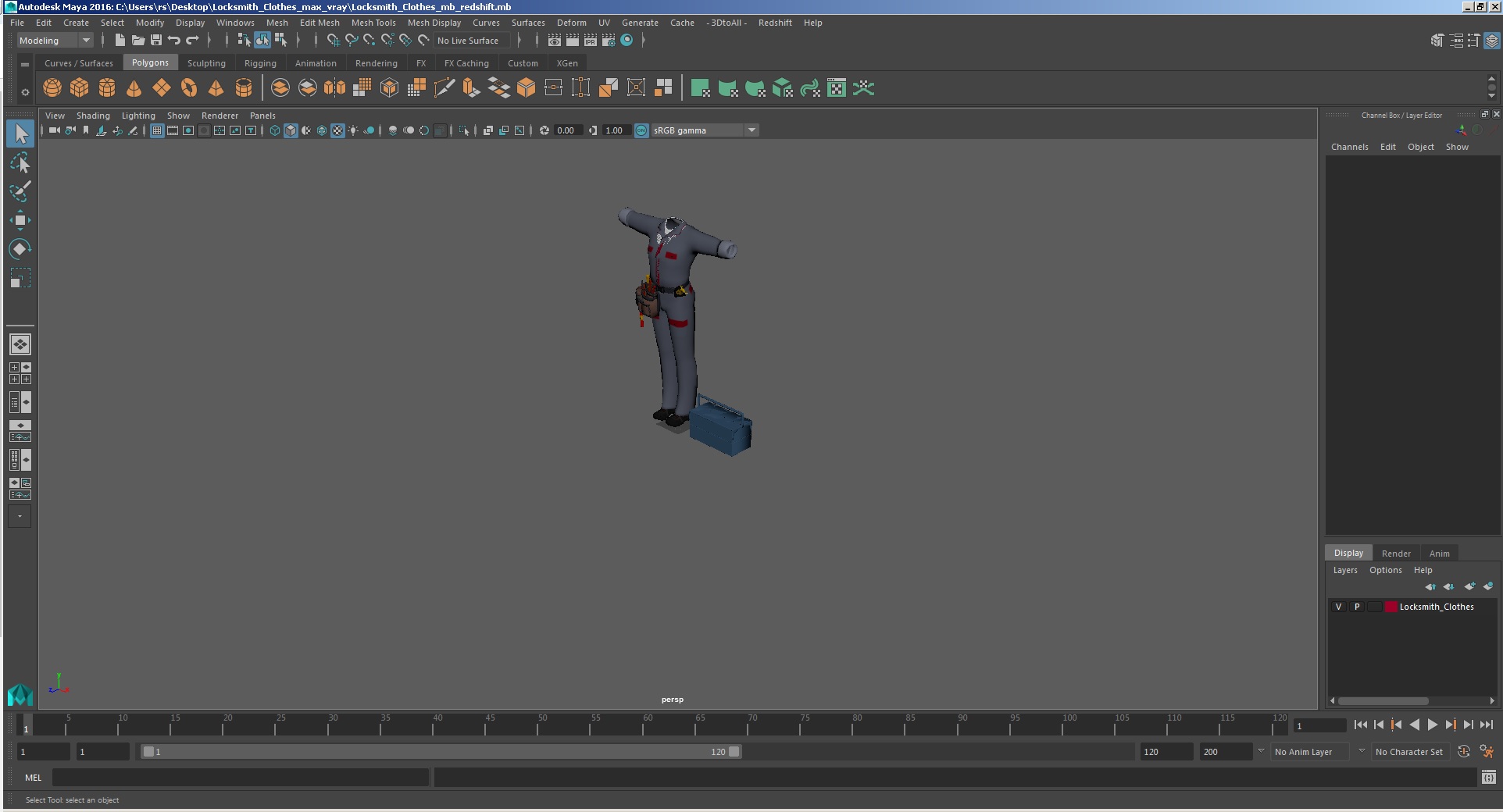Activate the Move tool
Image resolution: width=1503 pixels, height=812 pixels.
pos(20,220)
